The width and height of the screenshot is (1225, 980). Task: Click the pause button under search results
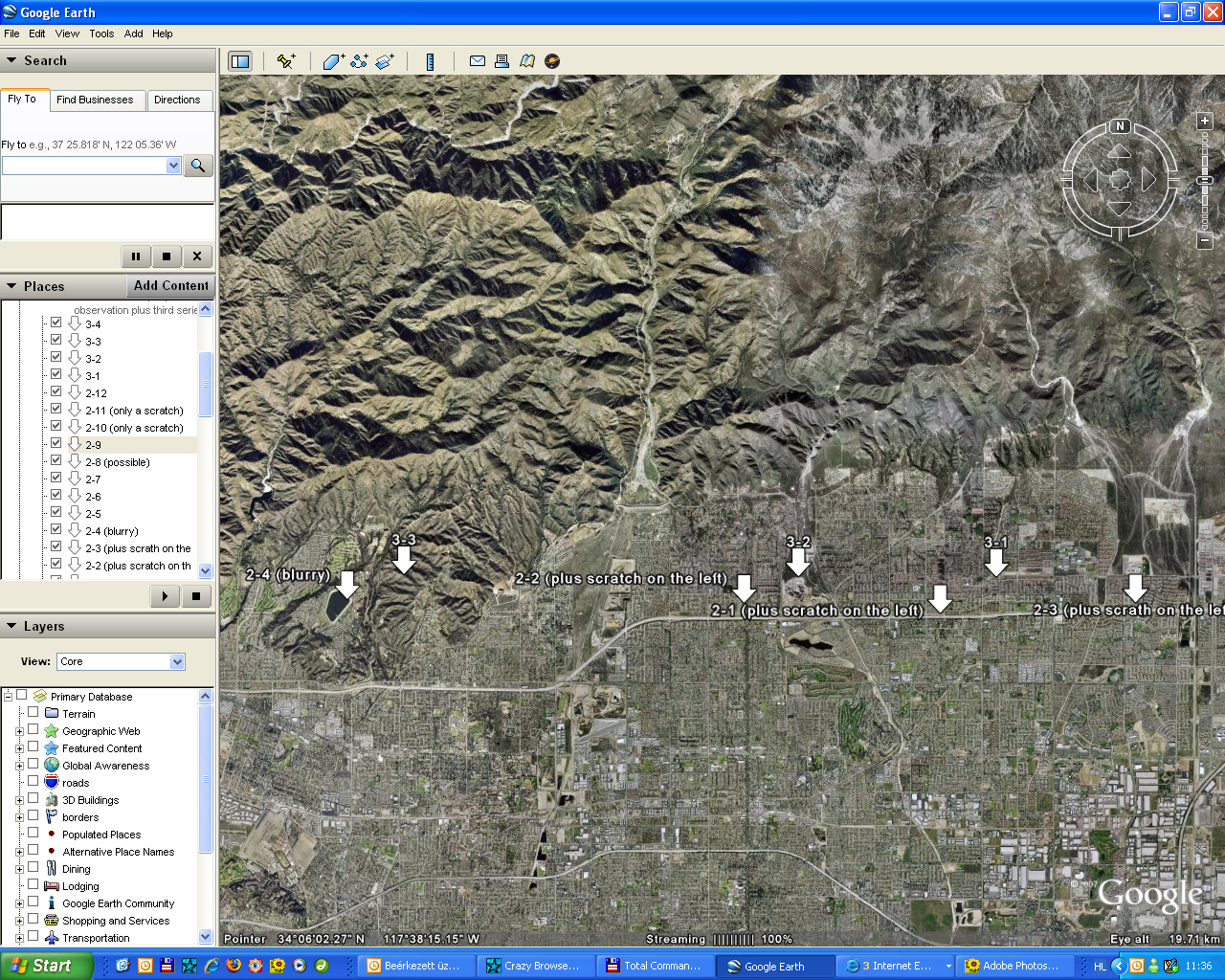(x=135, y=256)
